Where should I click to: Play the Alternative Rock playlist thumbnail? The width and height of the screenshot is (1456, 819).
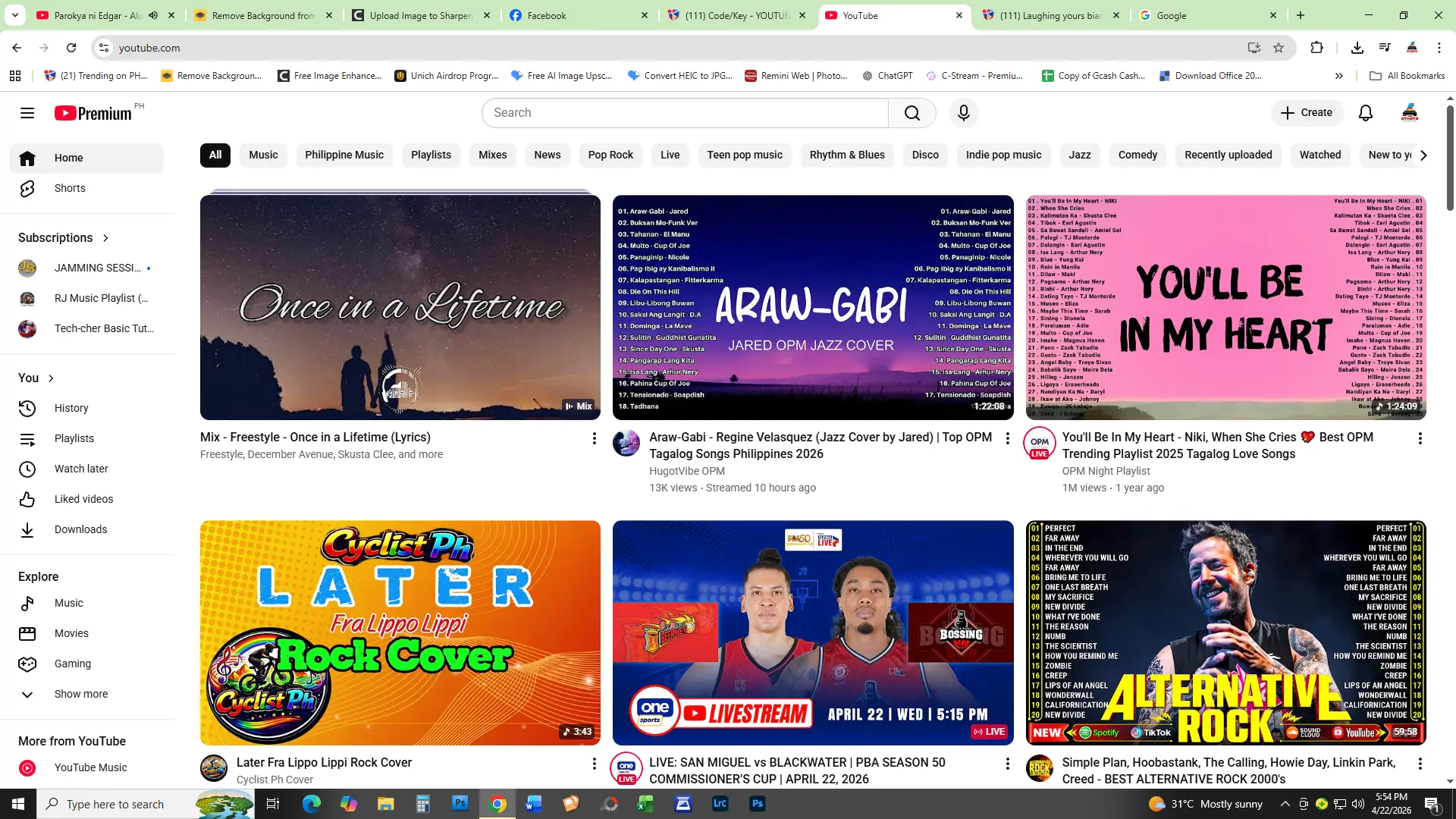click(x=1225, y=633)
